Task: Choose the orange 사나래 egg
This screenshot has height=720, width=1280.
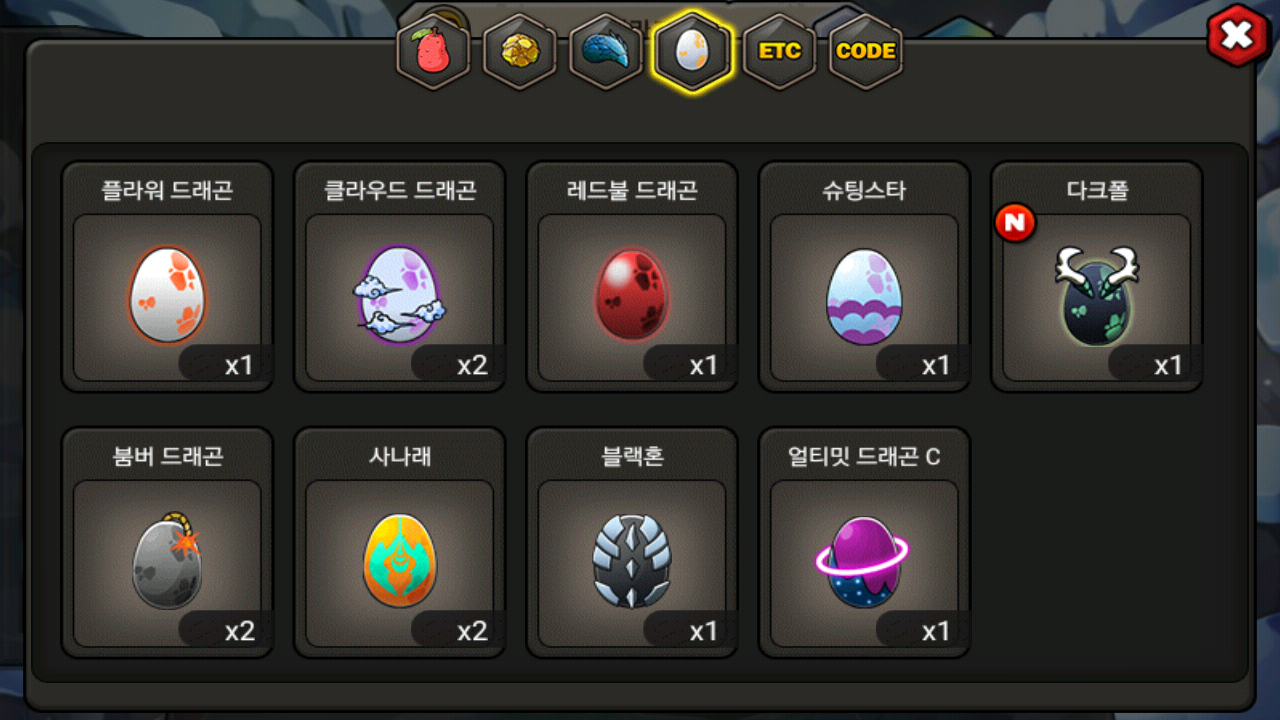Action: point(399,561)
